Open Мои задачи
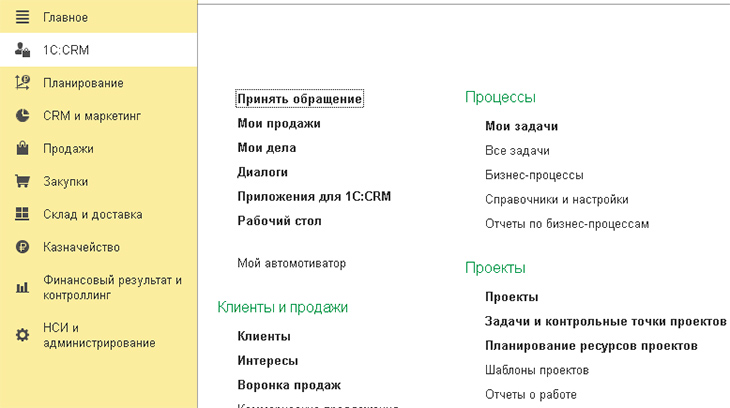The width and height of the screenshot is (730, 408). click(521, 126)
